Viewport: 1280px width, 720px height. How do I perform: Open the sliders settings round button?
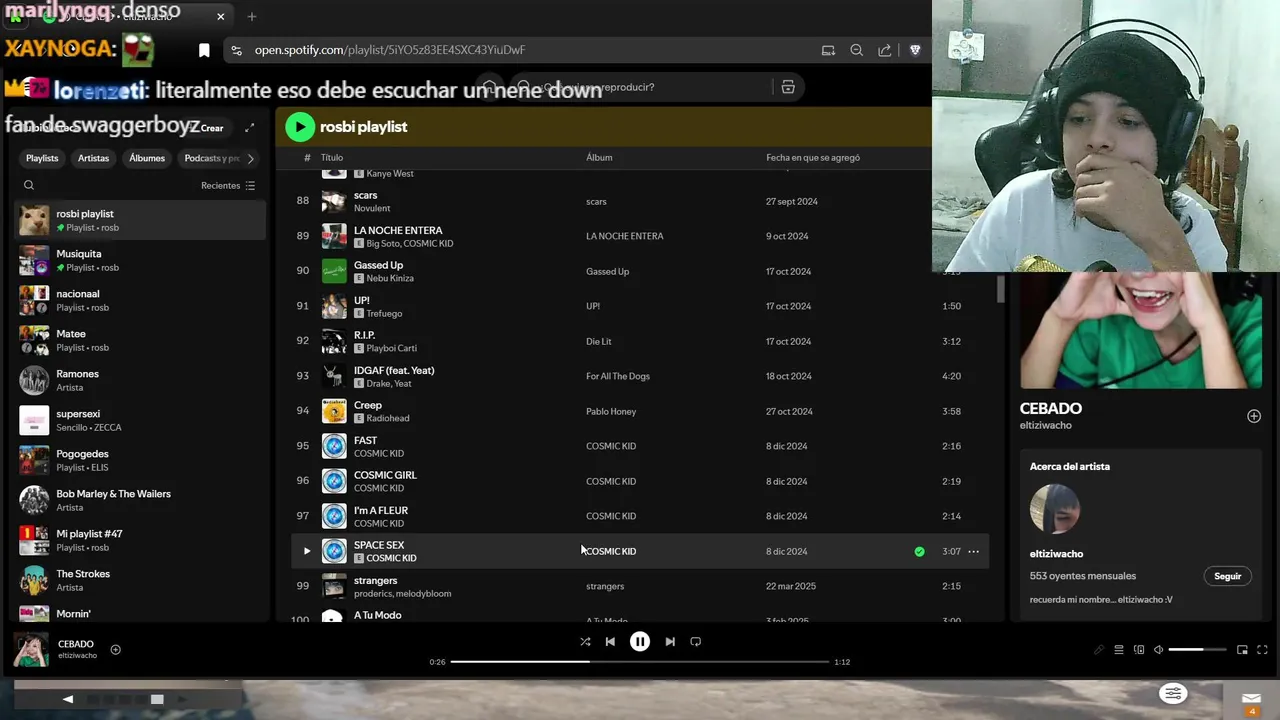(x=1173, y=694)
